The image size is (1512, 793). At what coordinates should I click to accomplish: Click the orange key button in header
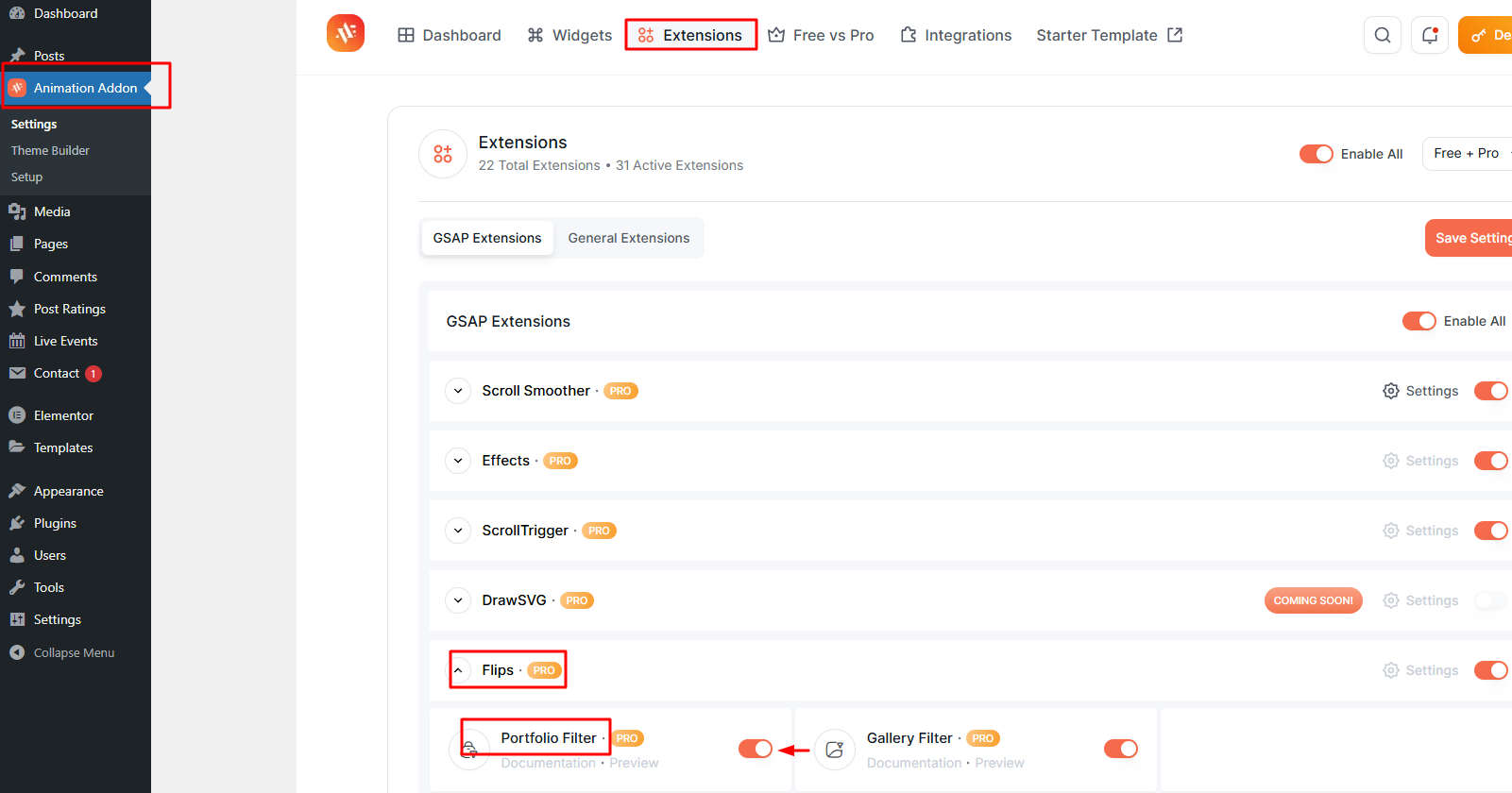(x=1486, y=35)
